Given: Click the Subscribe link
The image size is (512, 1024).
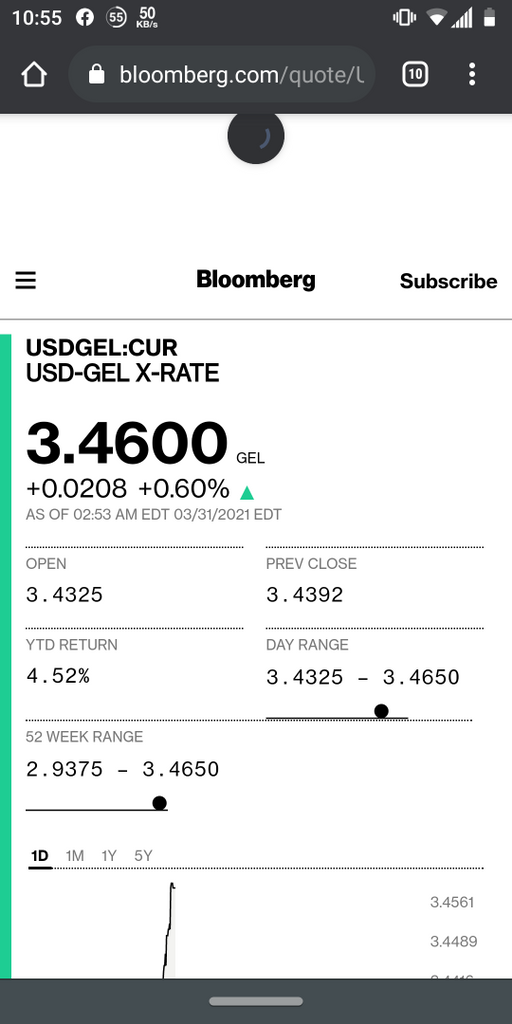Looking at the screenshot, I should coord(449,281).
